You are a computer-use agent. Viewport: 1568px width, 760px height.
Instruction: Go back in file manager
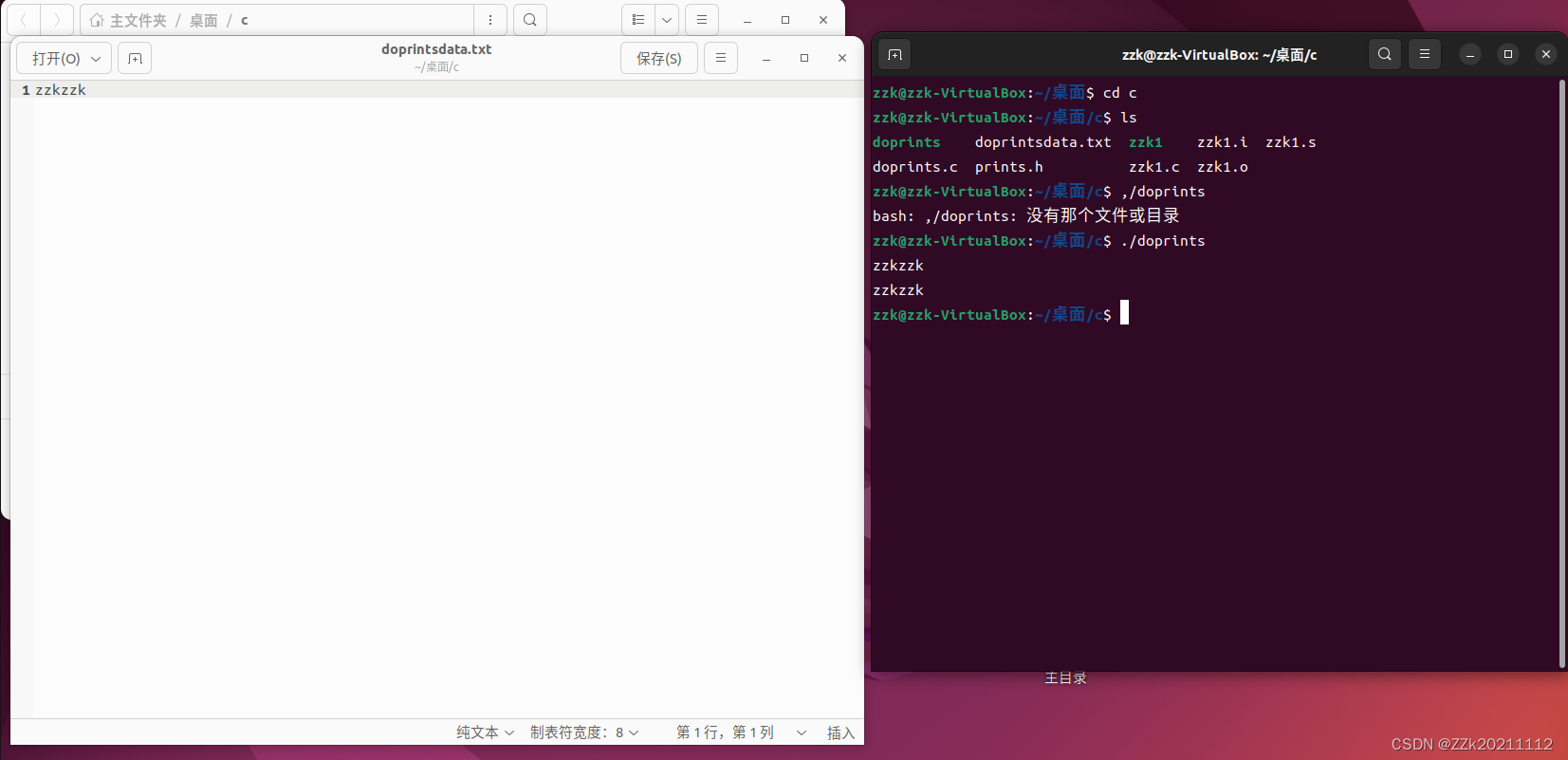(24, 20)
